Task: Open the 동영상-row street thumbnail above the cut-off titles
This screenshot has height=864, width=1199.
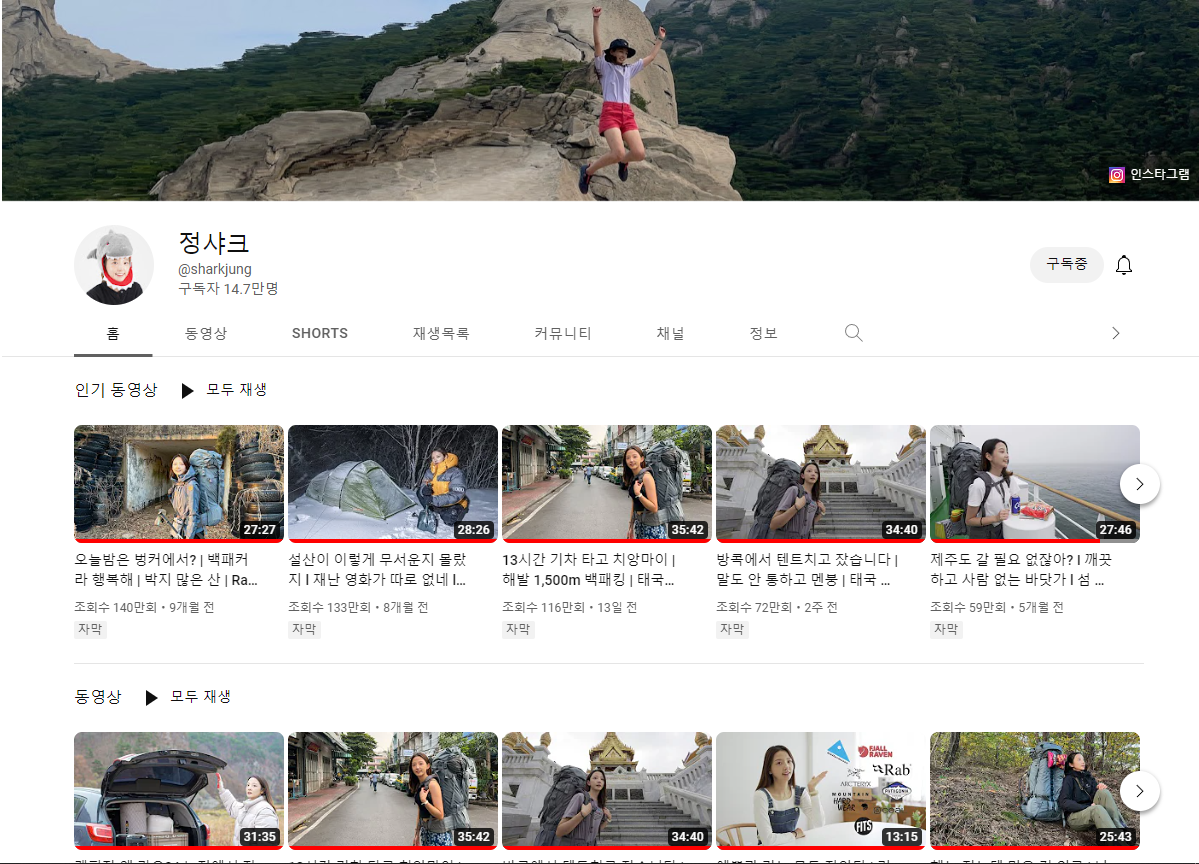Action: click(x=393, y=791)
